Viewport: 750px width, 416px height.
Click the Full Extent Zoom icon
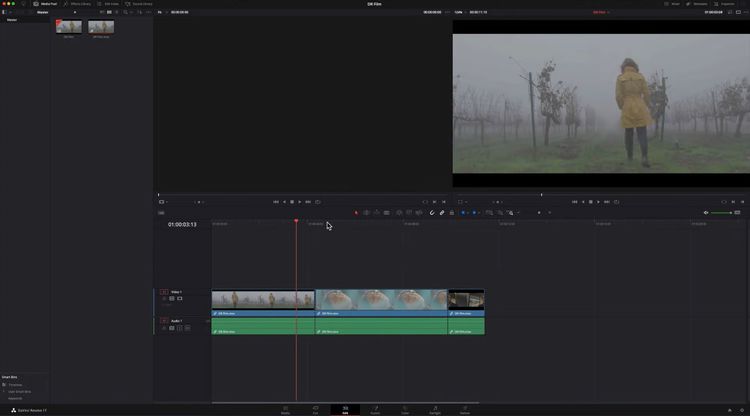[x=489, y=213]
